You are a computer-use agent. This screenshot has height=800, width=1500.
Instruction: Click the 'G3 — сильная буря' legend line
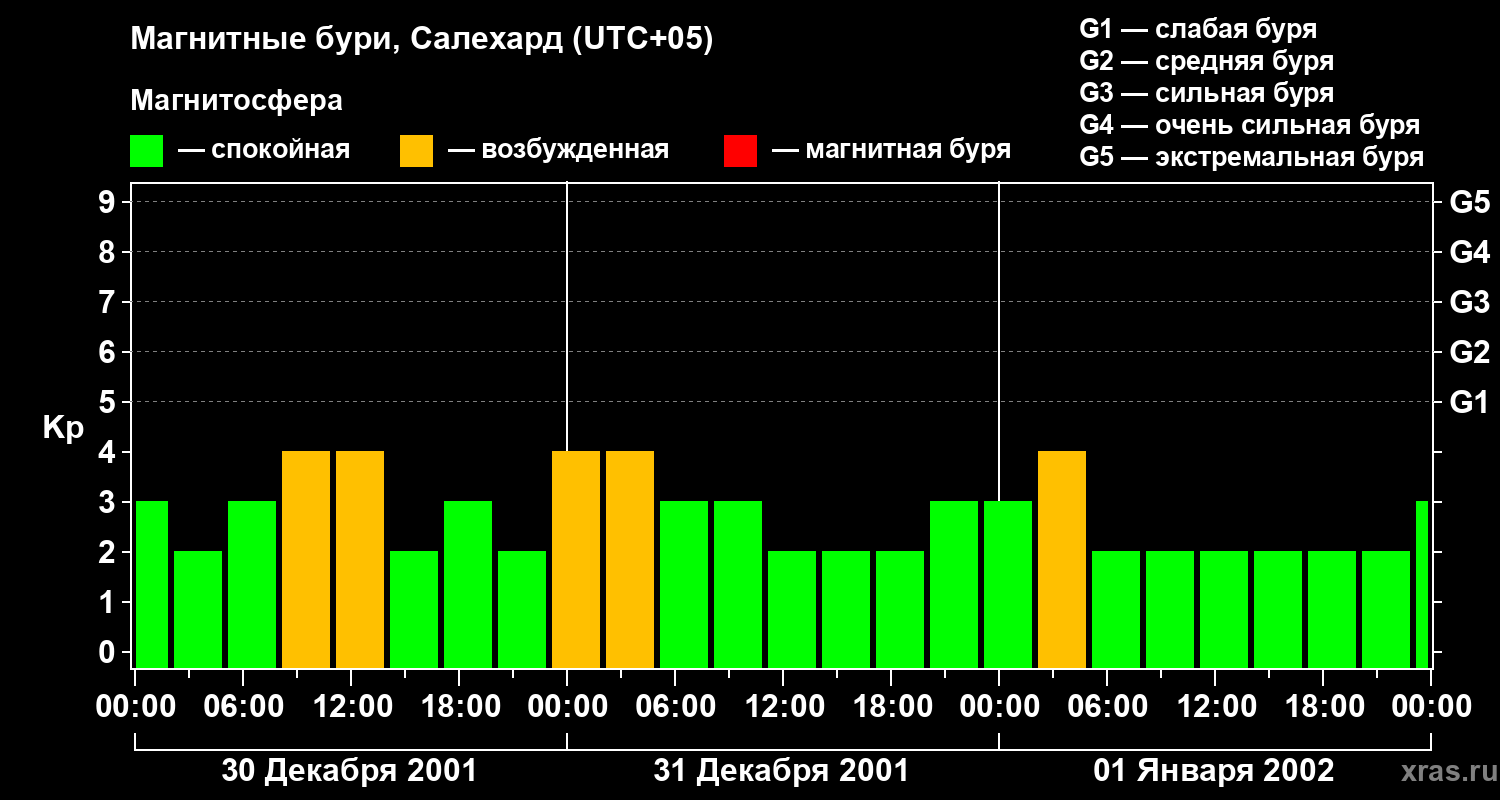click(x=1207, y=93)
